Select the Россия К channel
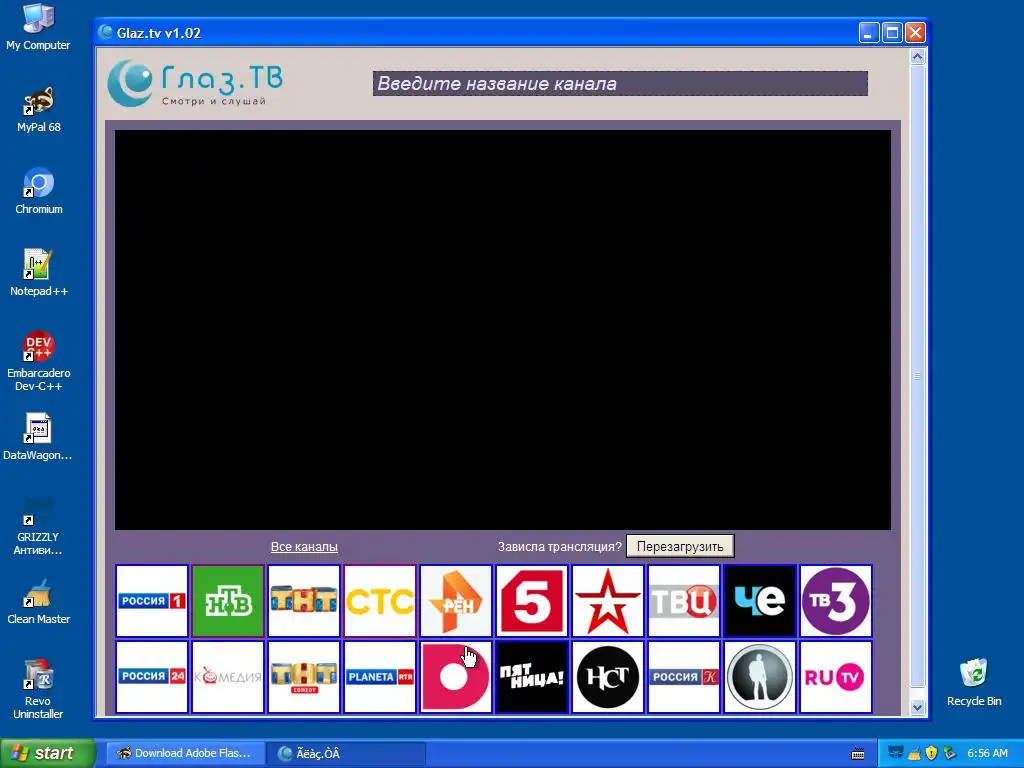This screenshot has height=768, width=1024. (x=683, y=677)
